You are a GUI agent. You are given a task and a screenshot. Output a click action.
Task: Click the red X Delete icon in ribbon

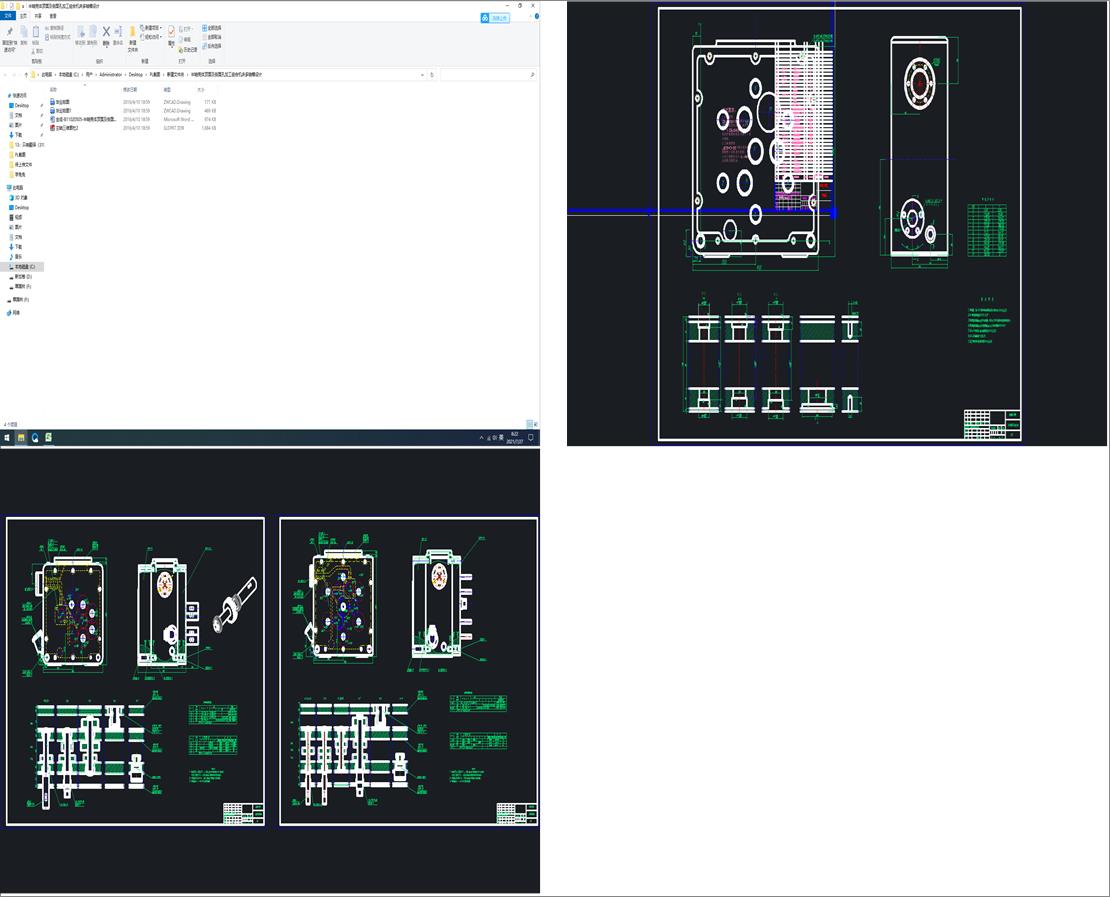coord(106,33)
